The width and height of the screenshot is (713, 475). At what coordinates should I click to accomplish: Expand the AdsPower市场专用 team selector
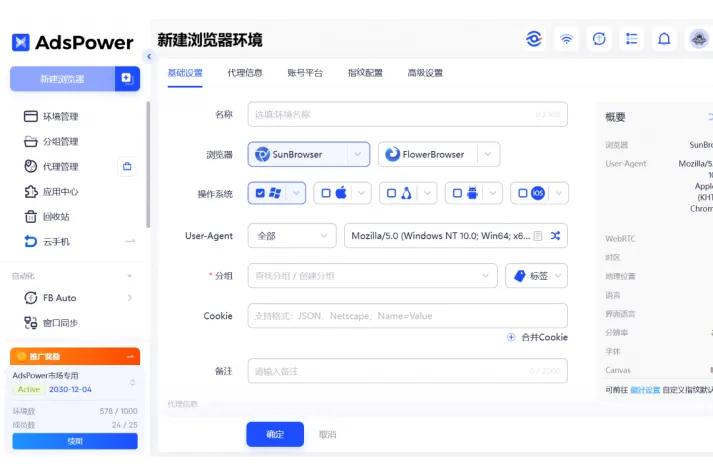(x=132, y=382)
